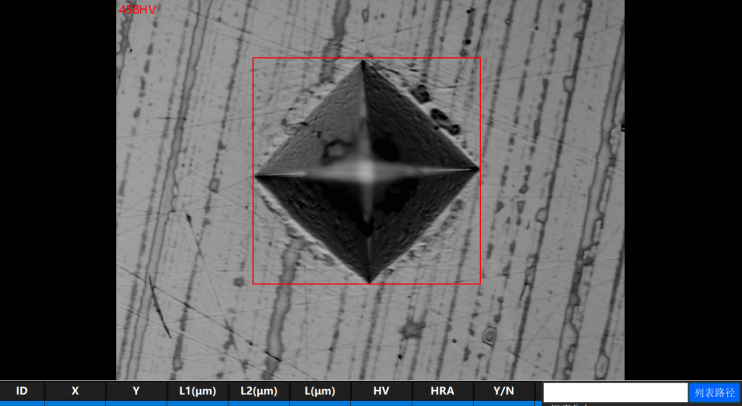Click the red measurement box's top-left corner
Screen dimensions: 742x406
pos(253,58)
